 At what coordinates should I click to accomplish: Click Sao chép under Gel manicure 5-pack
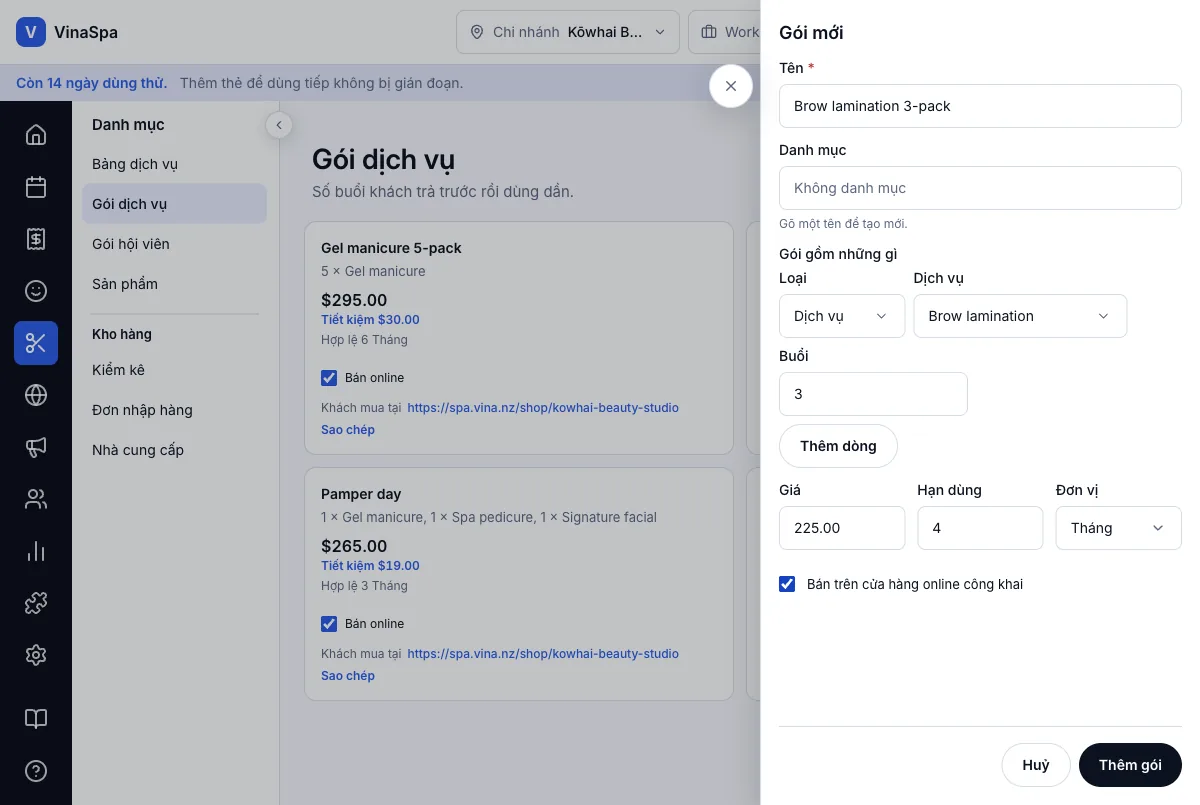[x=348, y=430]
